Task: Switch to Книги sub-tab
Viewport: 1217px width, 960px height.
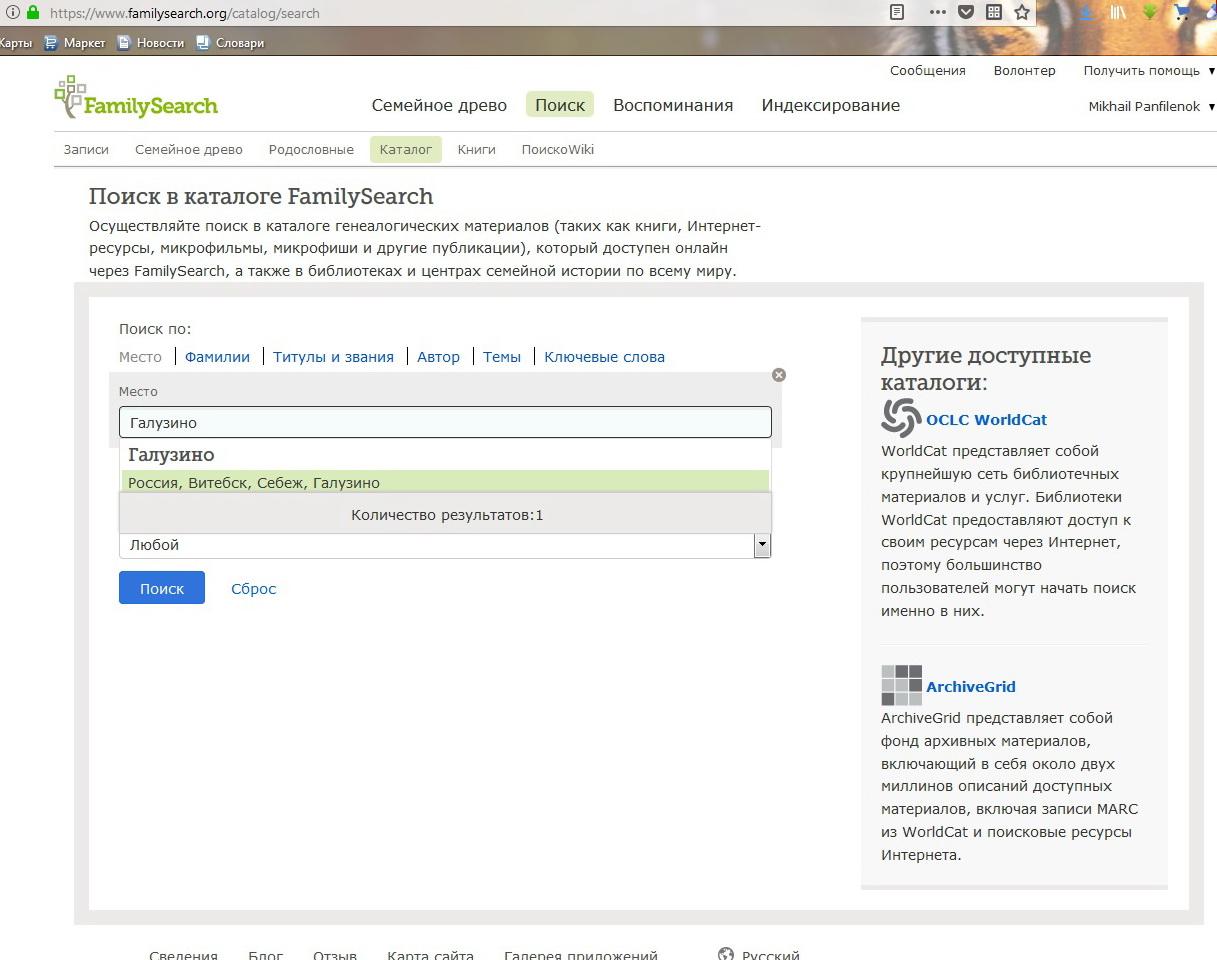Action: (477, 149)
